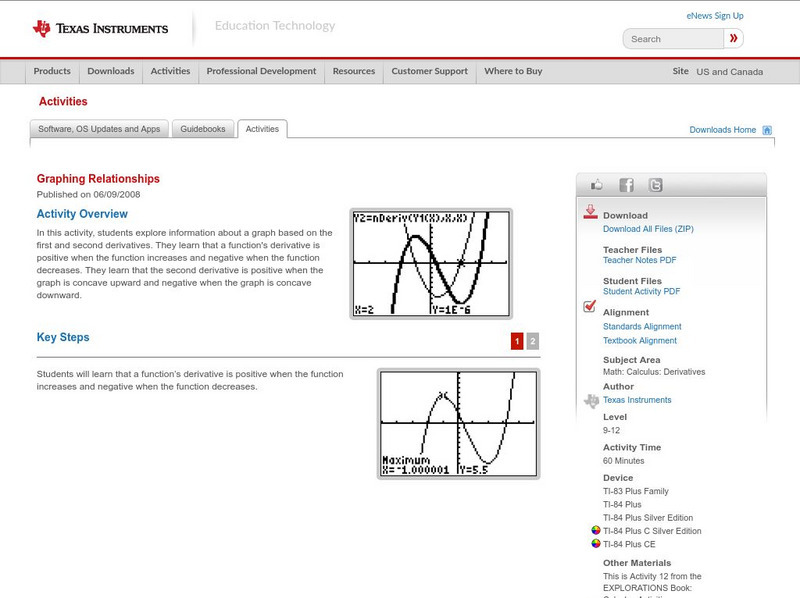Go to Downloads Home
This screenshot has width=800, height=598.
click(722, 130)
